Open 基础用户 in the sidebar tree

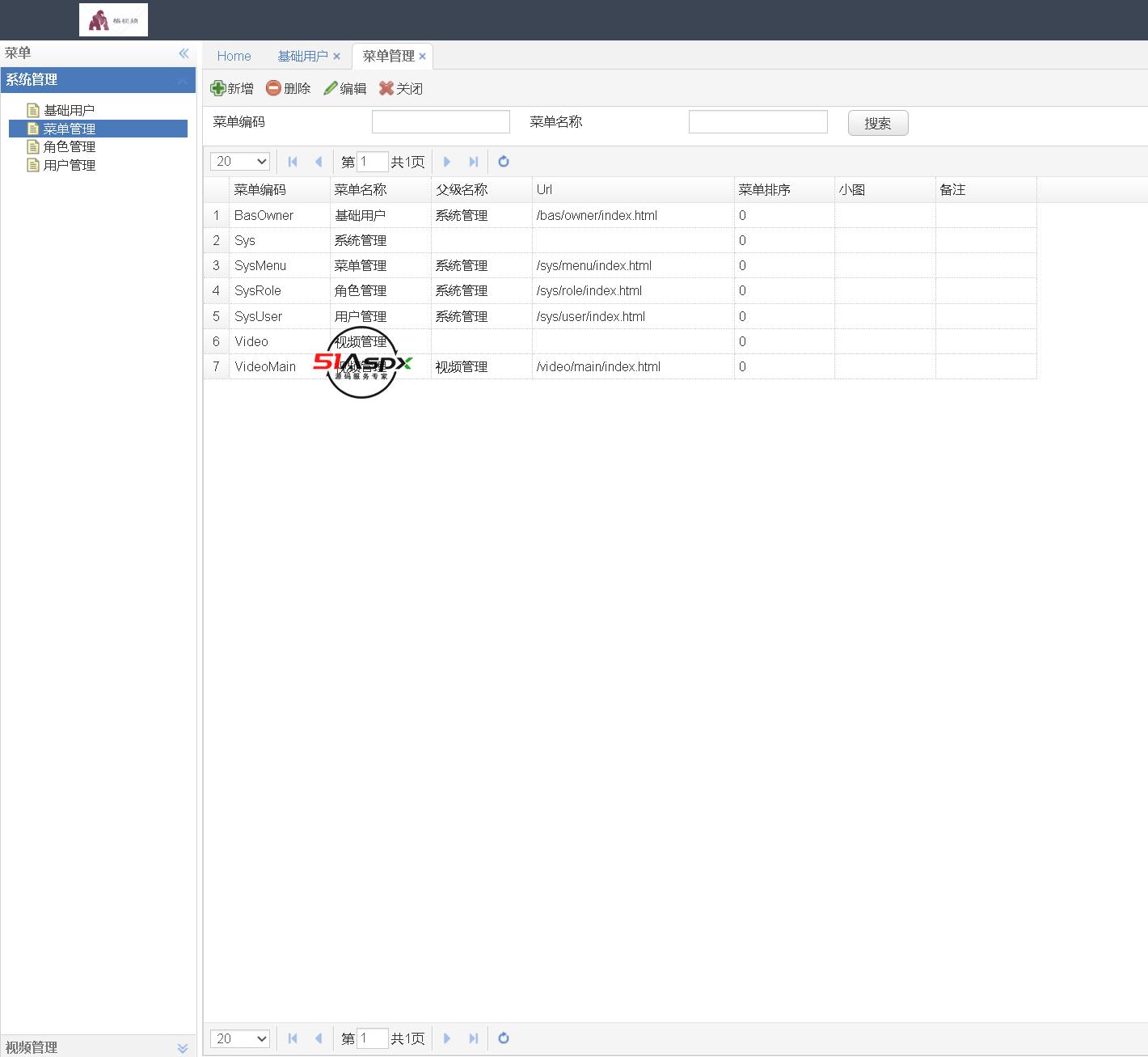coord(69,110)
